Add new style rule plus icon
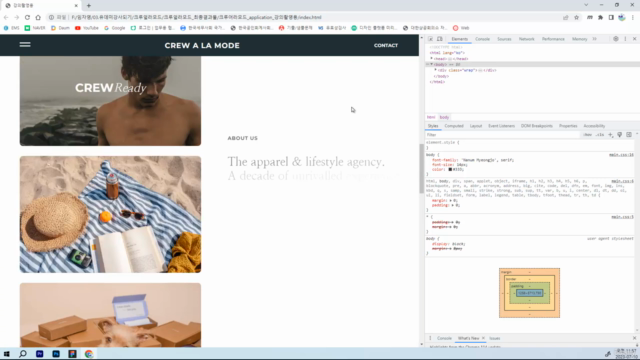 click(x=611, y=135)
